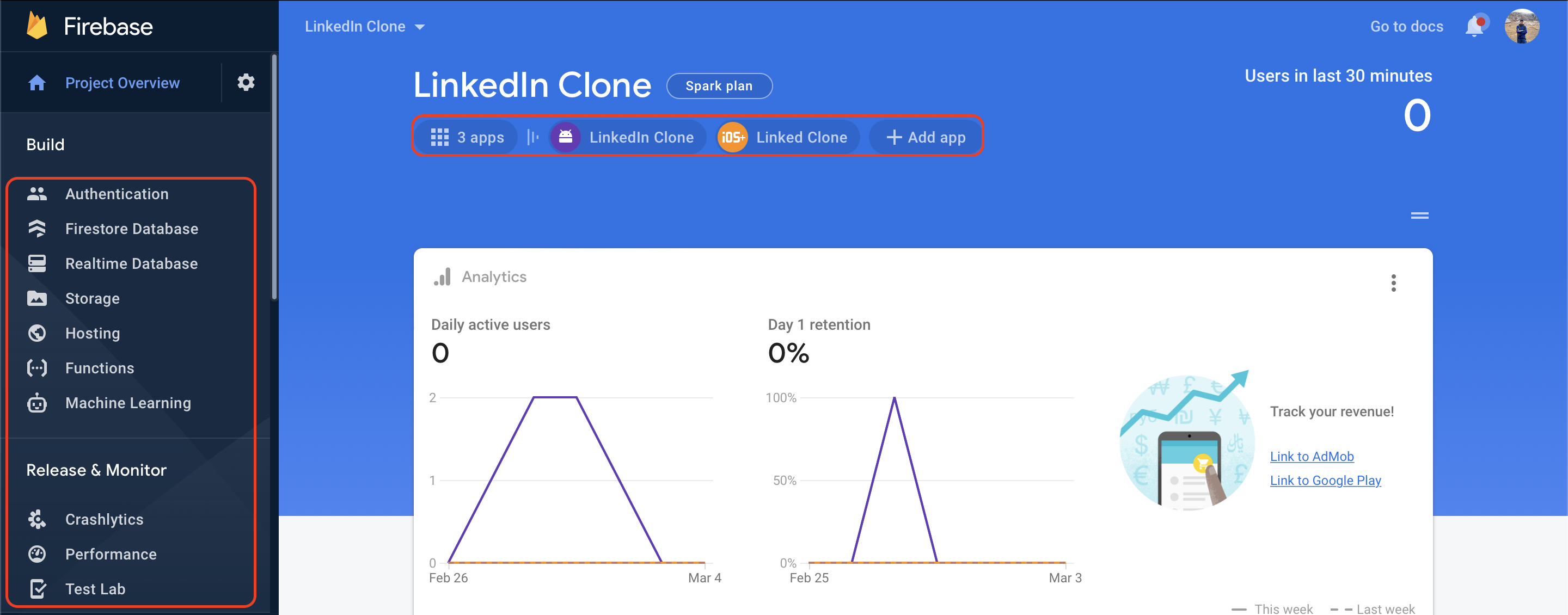Open Analytics card three-dot menu
This screenshot has width=1568, height=615.
pyautogui.click(x=1393, y=283)
